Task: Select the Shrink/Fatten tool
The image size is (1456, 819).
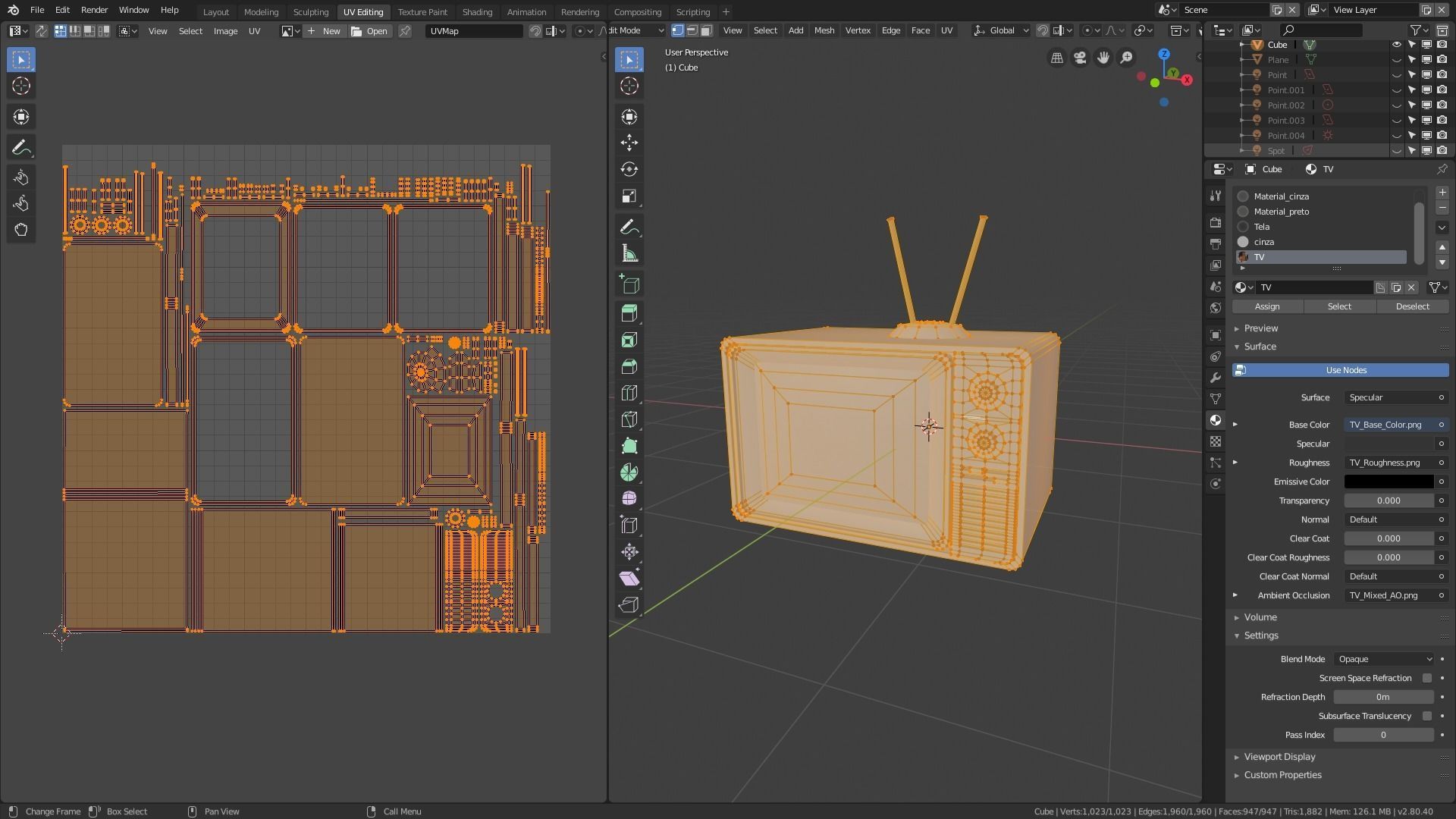Action: pyautogui.click(x=629, y=551)
